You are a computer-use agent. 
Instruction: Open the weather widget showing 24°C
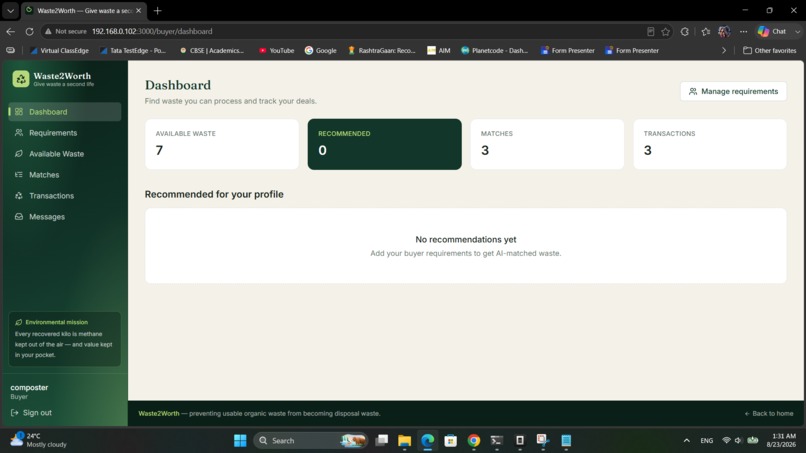(x=39, y=440)
